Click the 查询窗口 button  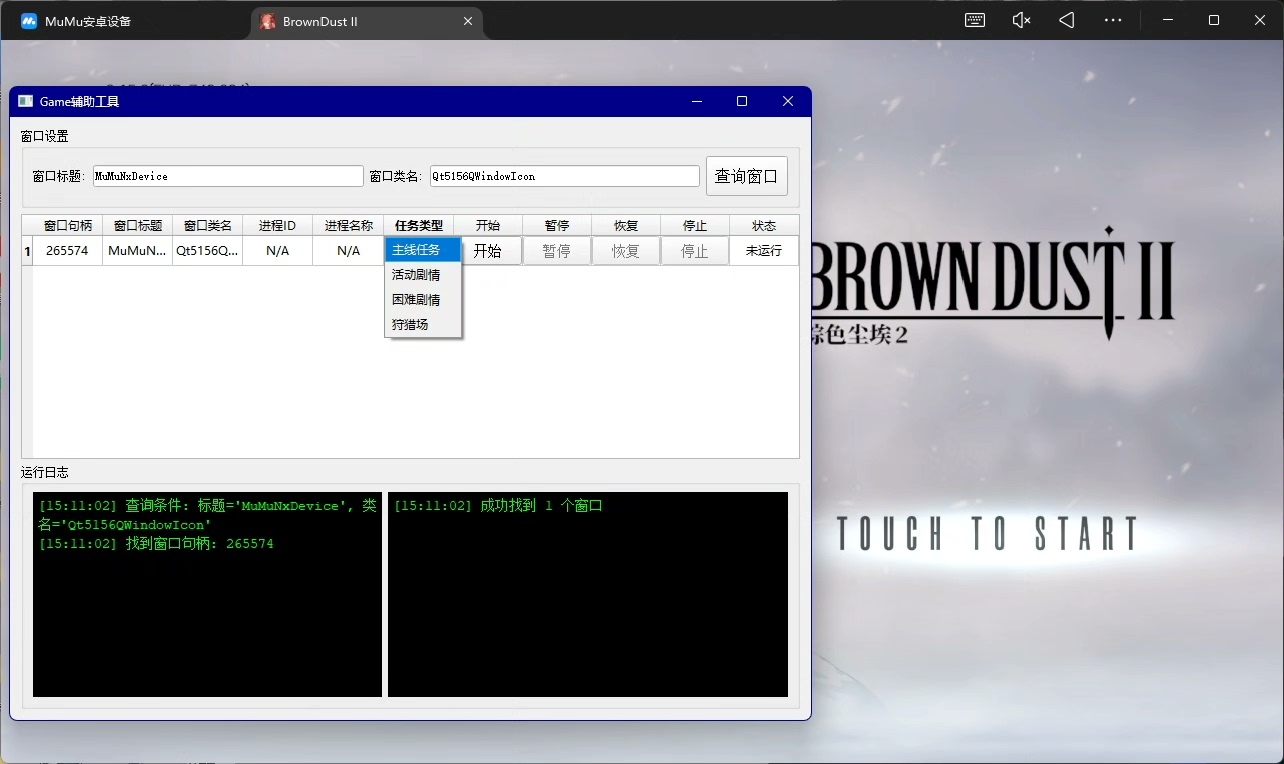pyautogui.click(x=746, y=176)
